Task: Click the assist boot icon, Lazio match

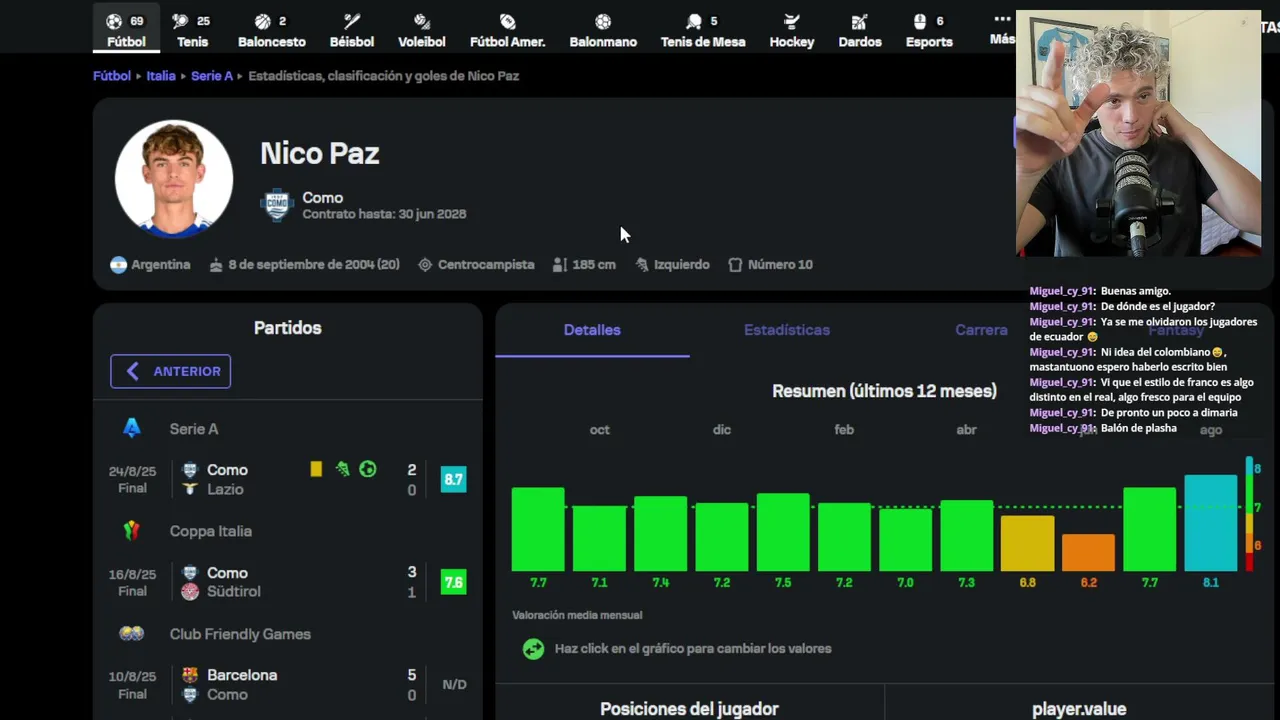Action: tap(342, 469)
